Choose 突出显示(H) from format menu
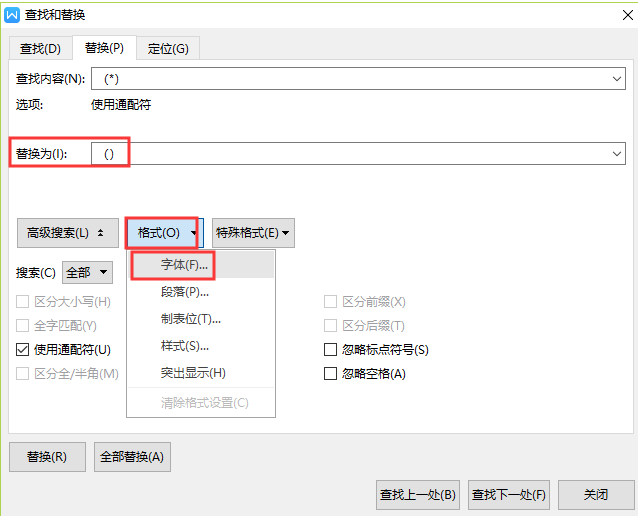 pyautogui.click(x=201, y=373)
